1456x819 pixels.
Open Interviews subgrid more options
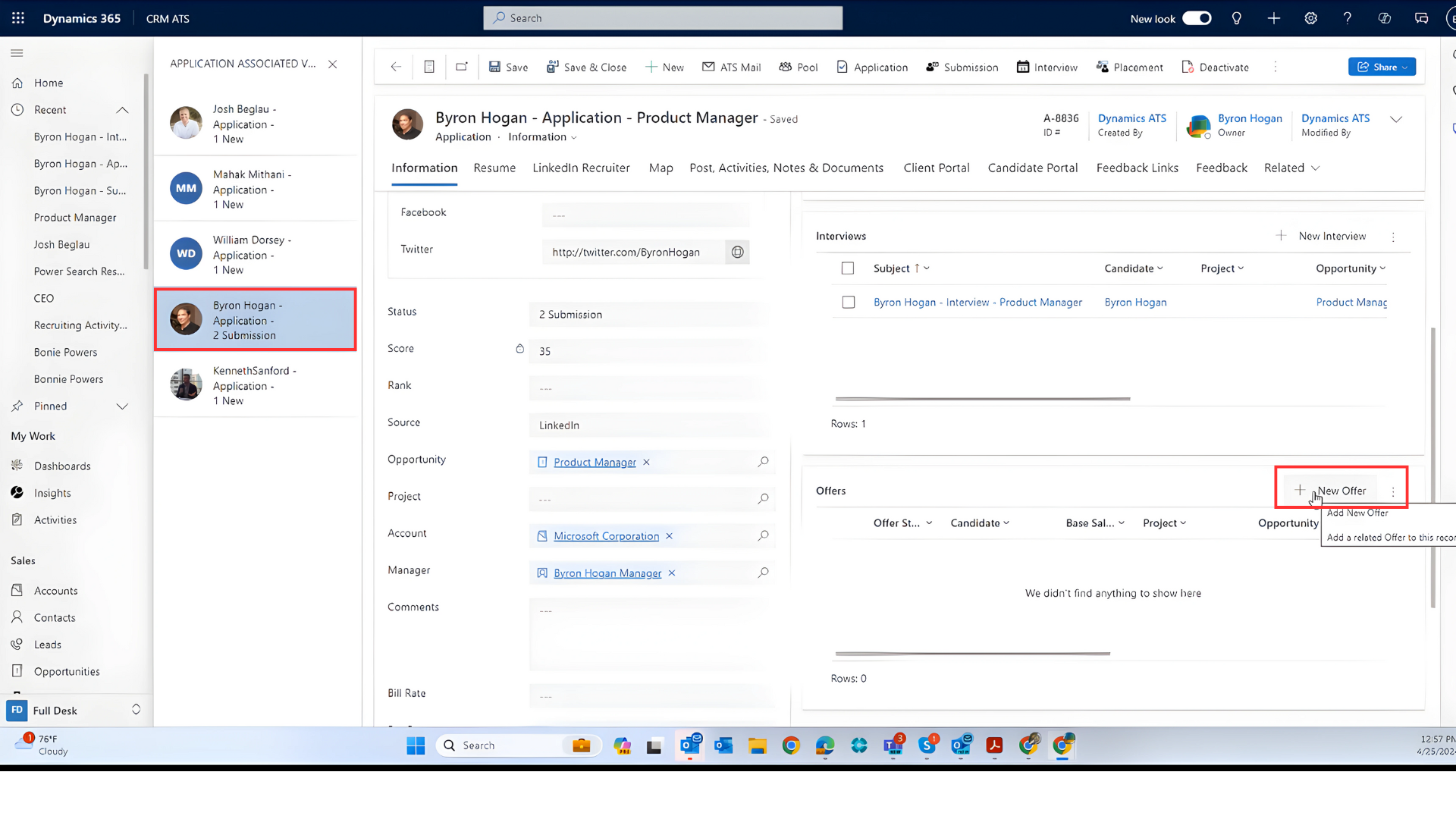(x=1393, y=237)
